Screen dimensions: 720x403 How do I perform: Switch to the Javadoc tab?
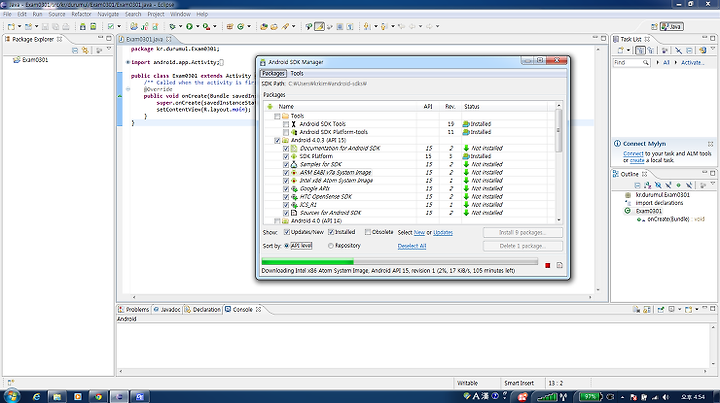click(166, 310)
